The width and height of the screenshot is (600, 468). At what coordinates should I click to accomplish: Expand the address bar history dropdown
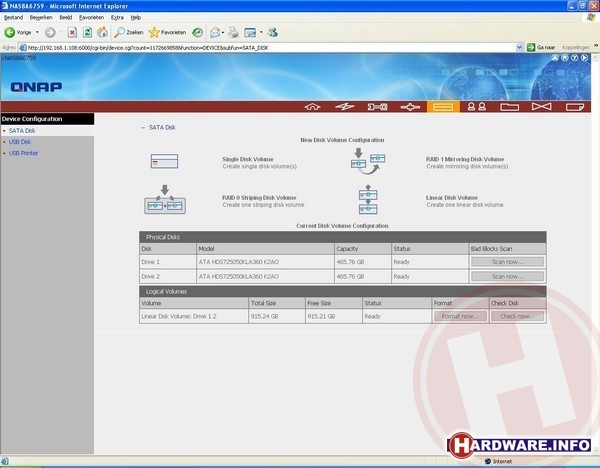coord(520,48)
